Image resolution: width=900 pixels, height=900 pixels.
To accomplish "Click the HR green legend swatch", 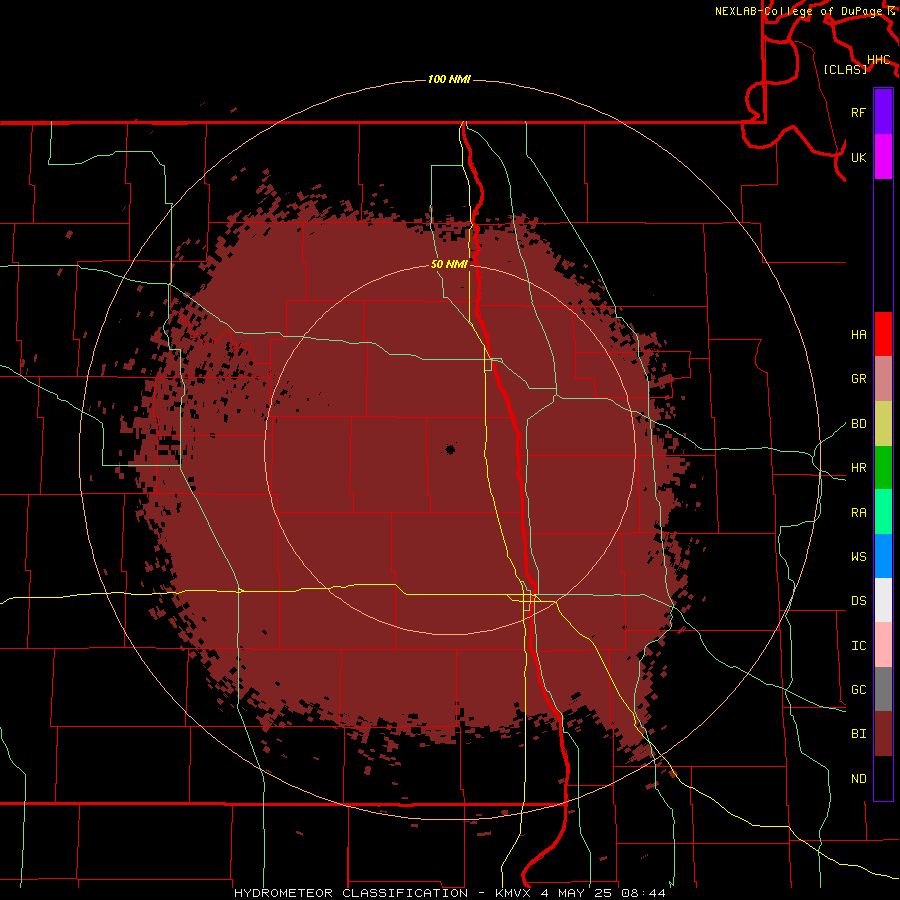I will click(883, 468).
